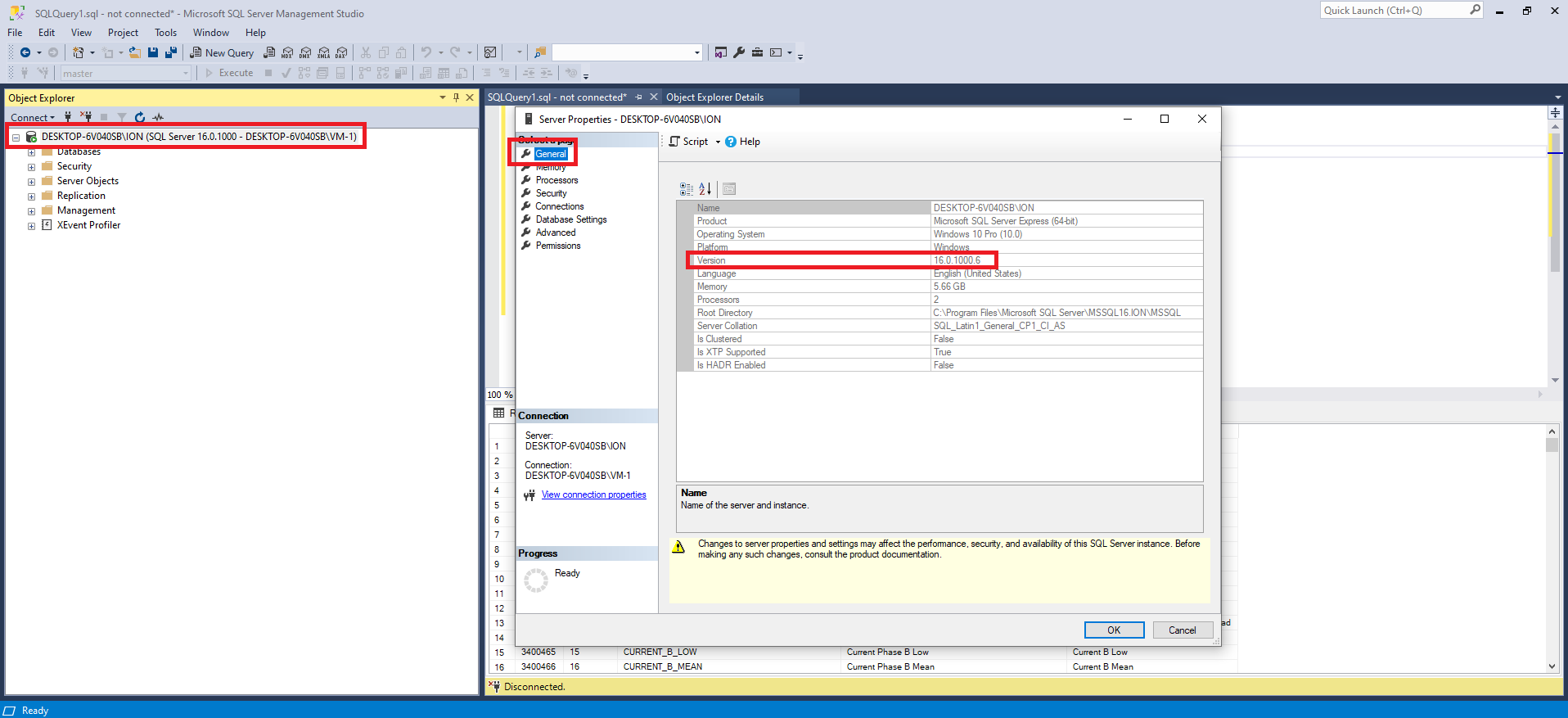1568x718 pixels.
Task: Click the Activity Monitor toolbar icon
Action: pos(490,52)
